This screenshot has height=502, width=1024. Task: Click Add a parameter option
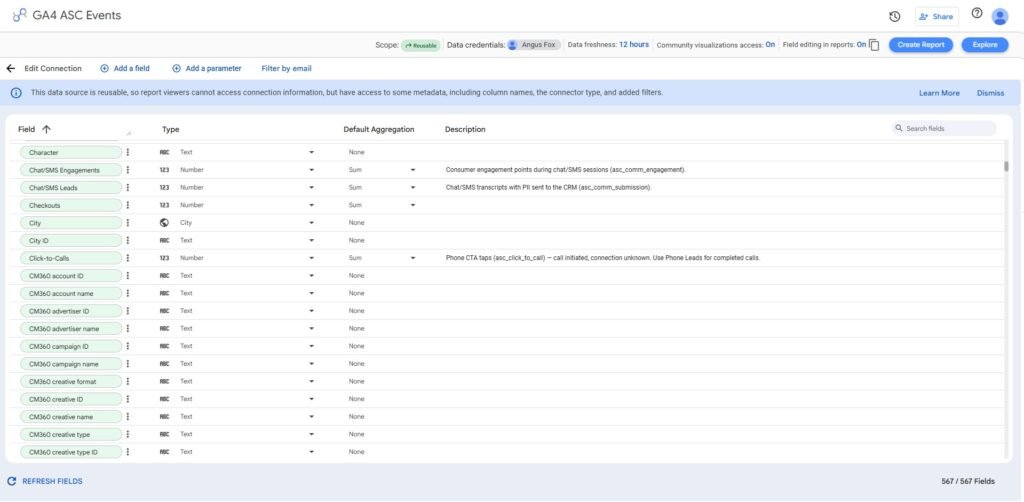tap(206, 68)
